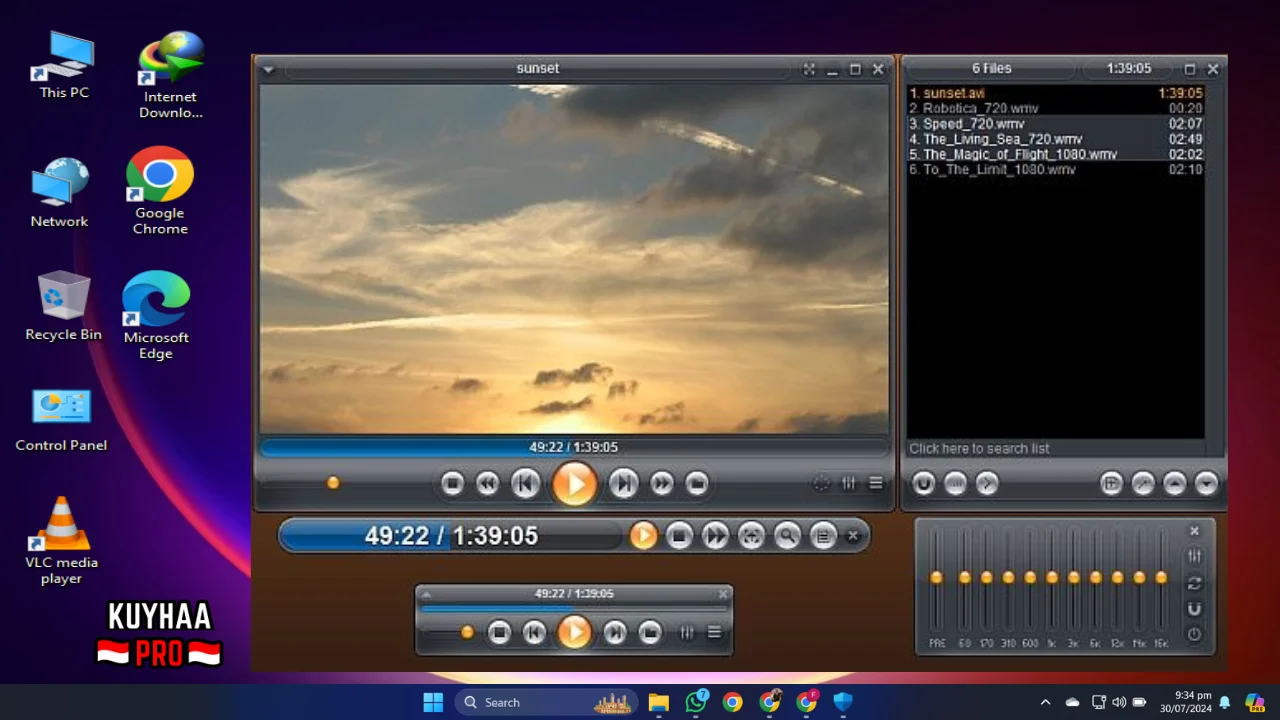Click Stop on the large time control bar

tap(679, 536)
